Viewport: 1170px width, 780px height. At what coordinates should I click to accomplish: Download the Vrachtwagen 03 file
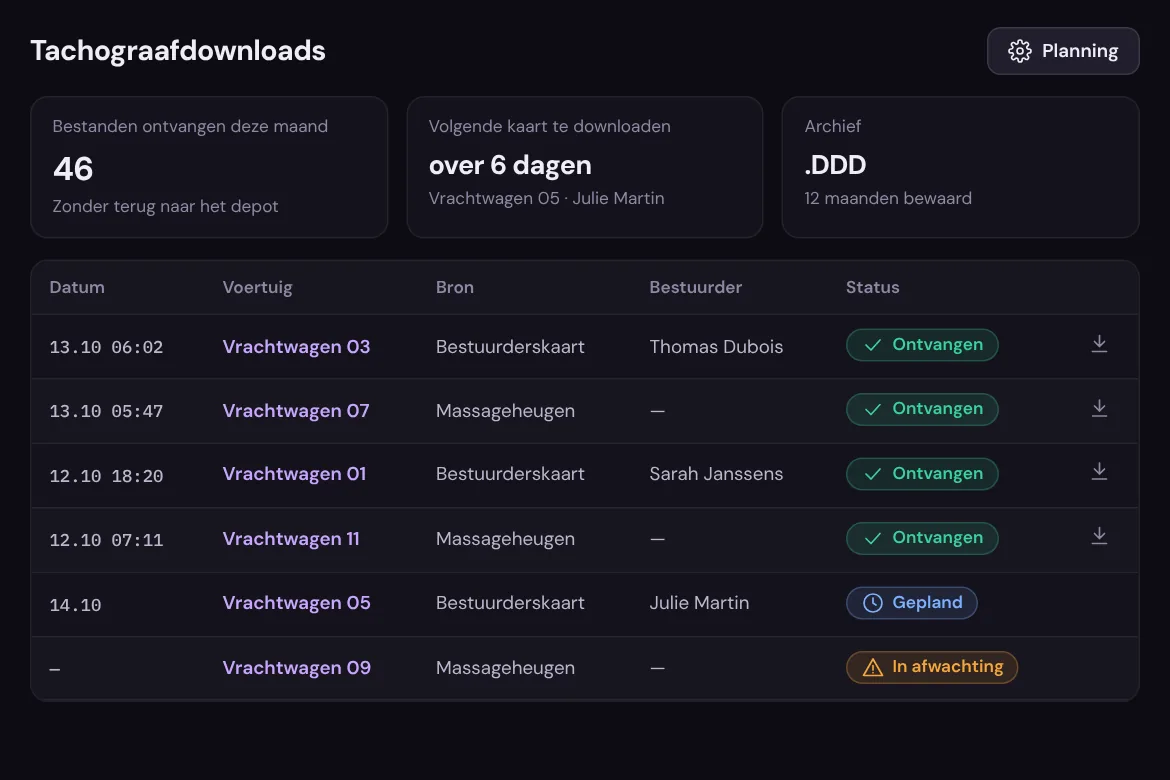pos(1099,344)
